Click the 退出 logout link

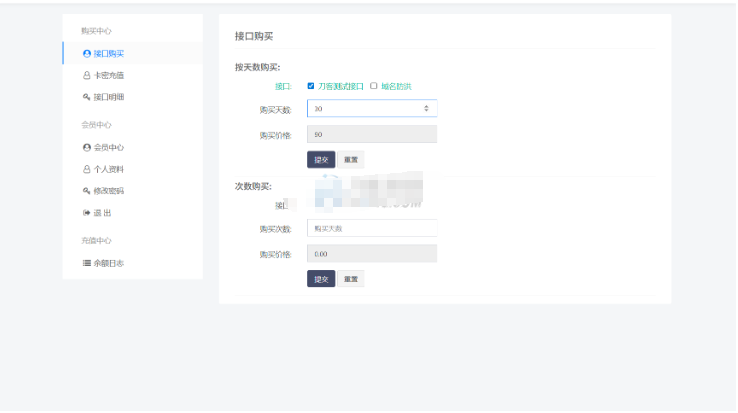coord(133,213)
